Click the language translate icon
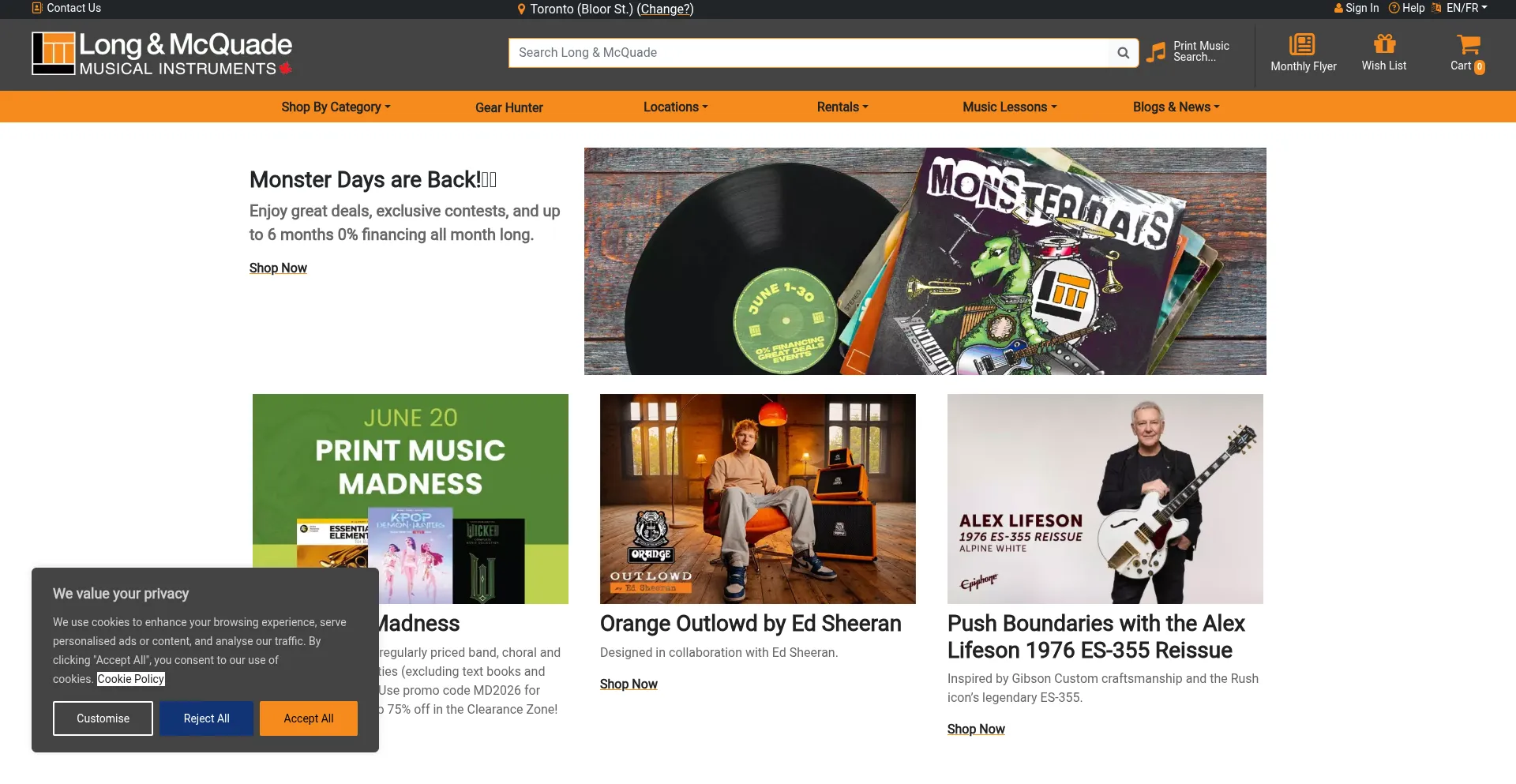Viewport: 1516px width, 784px height. tap(1436, 8)
